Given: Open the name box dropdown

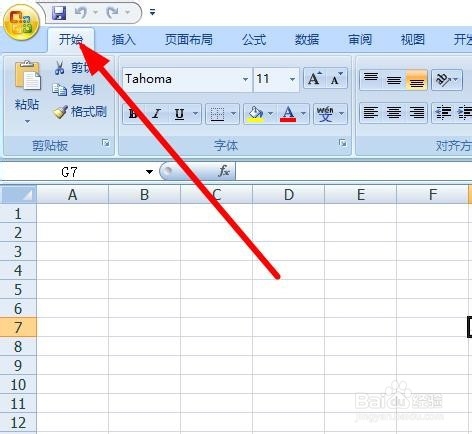Looking at the screenshot, I should click(x=149, y=172).
